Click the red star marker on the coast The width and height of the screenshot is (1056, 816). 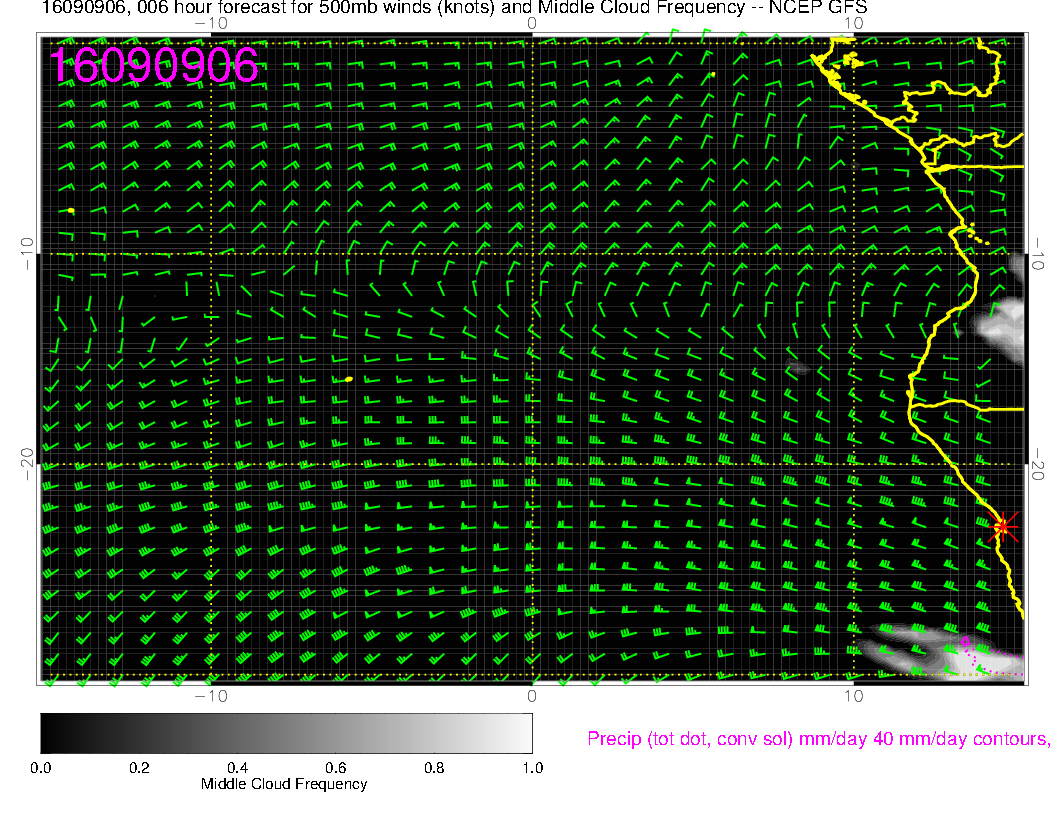[1003, 526]
